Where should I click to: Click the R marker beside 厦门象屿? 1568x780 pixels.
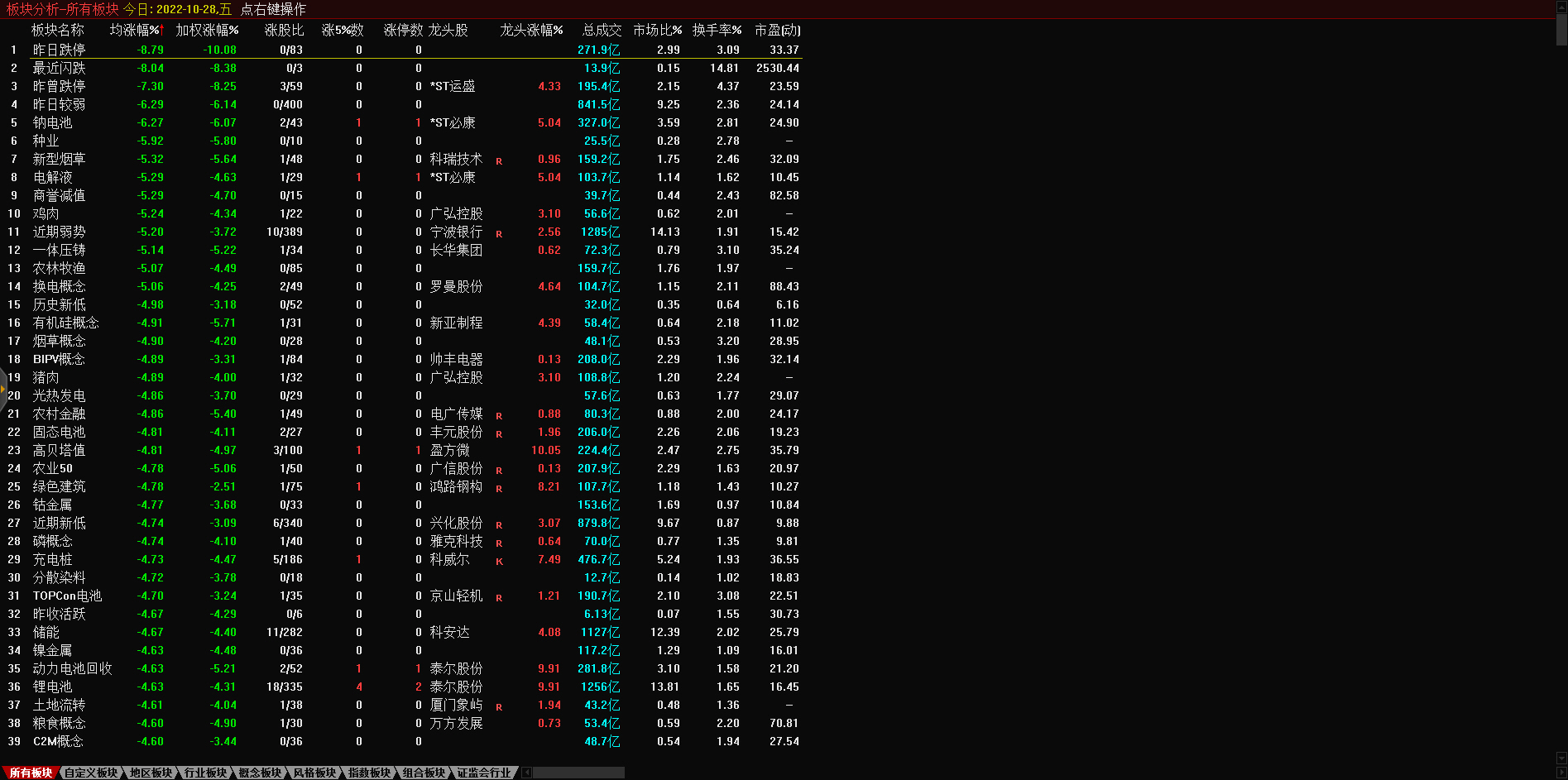[x=499, y=707]
